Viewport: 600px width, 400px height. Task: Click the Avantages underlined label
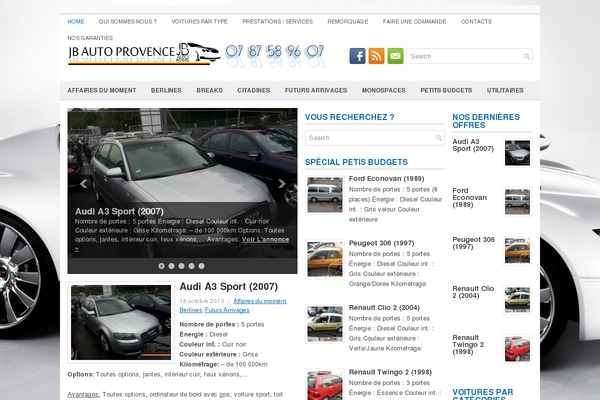[x=84, y=395]
